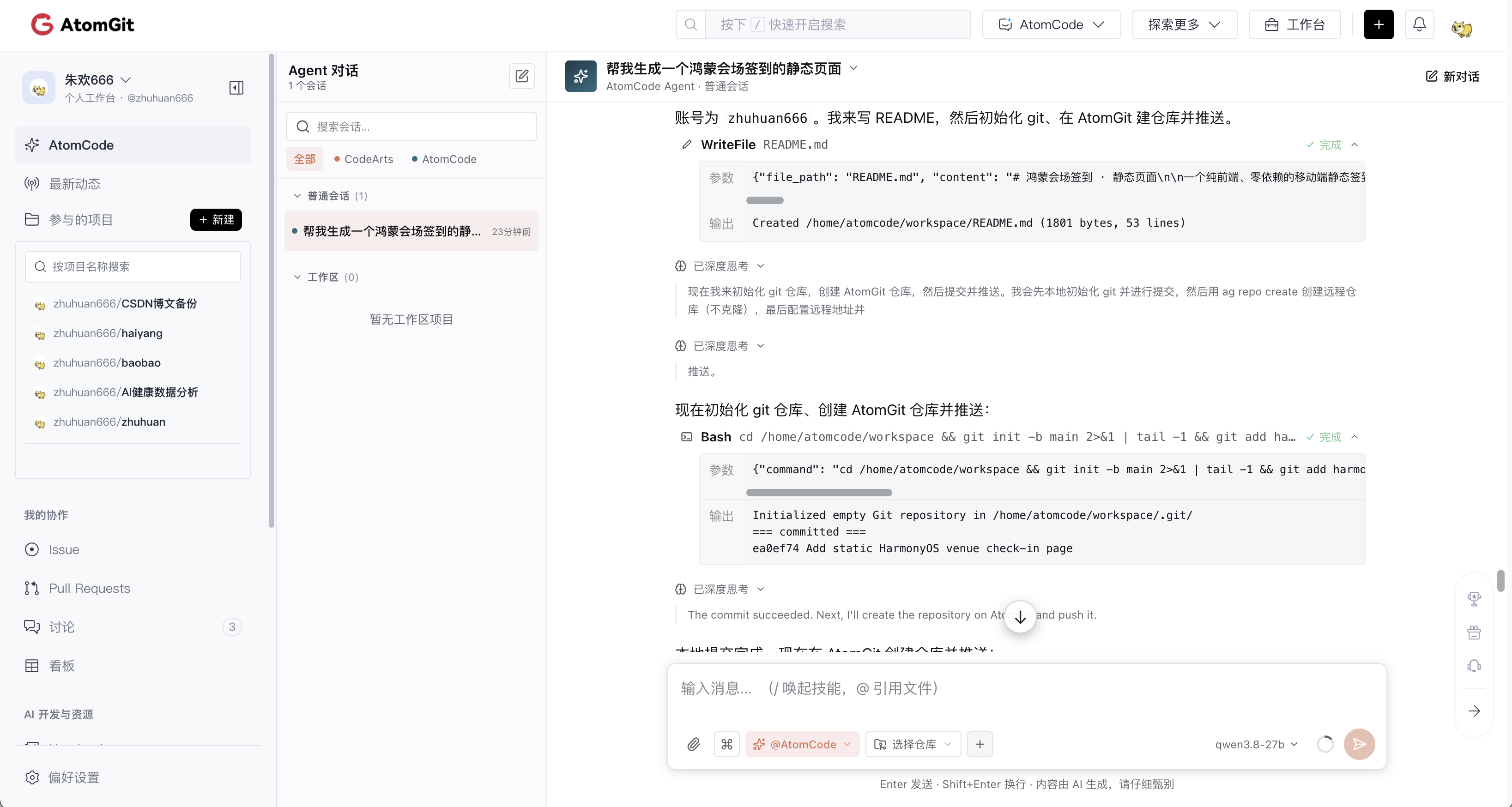Open AtomCode dropdown in top bar

coord(1051,24)
